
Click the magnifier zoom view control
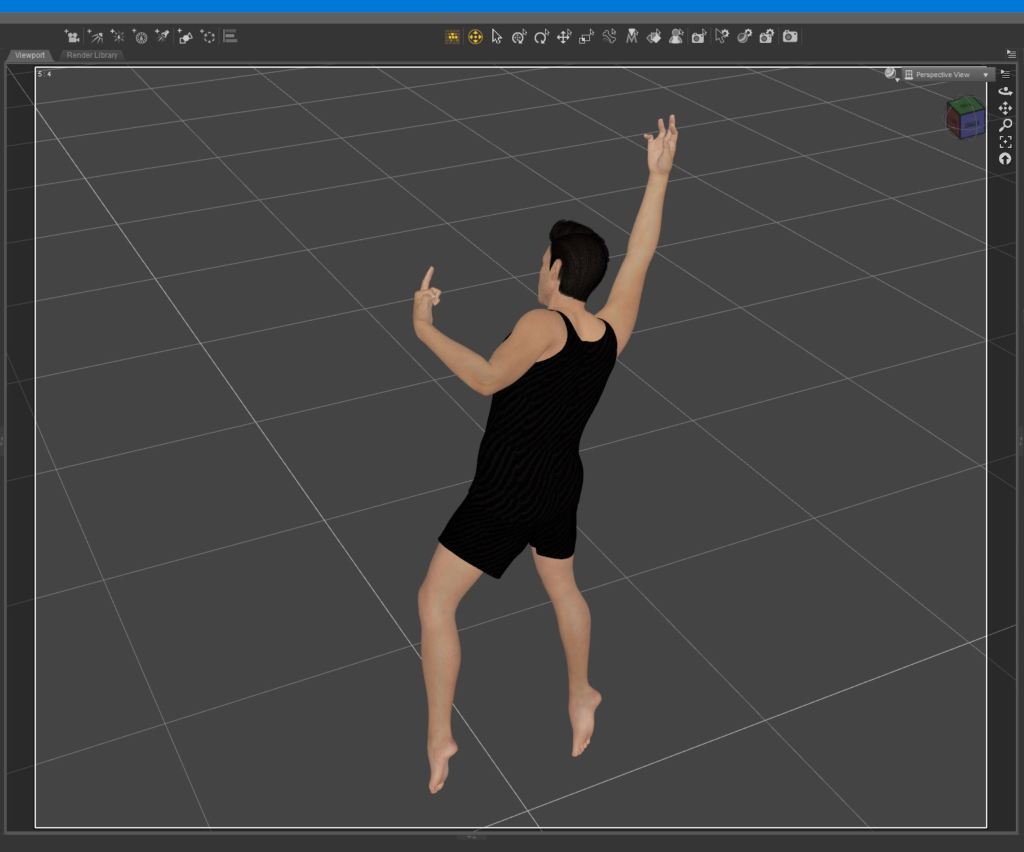(1005, 125)
